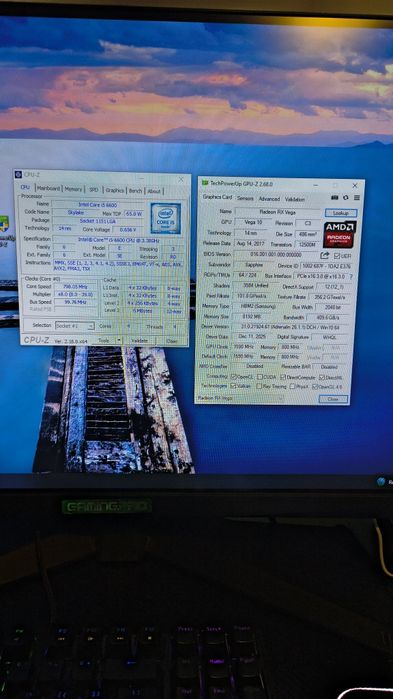Toggle the PhysX checkbox

(292, 386)
